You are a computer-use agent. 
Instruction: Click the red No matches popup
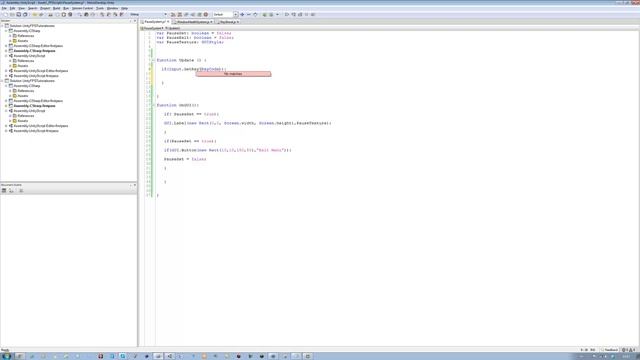(x=233, y=74)
